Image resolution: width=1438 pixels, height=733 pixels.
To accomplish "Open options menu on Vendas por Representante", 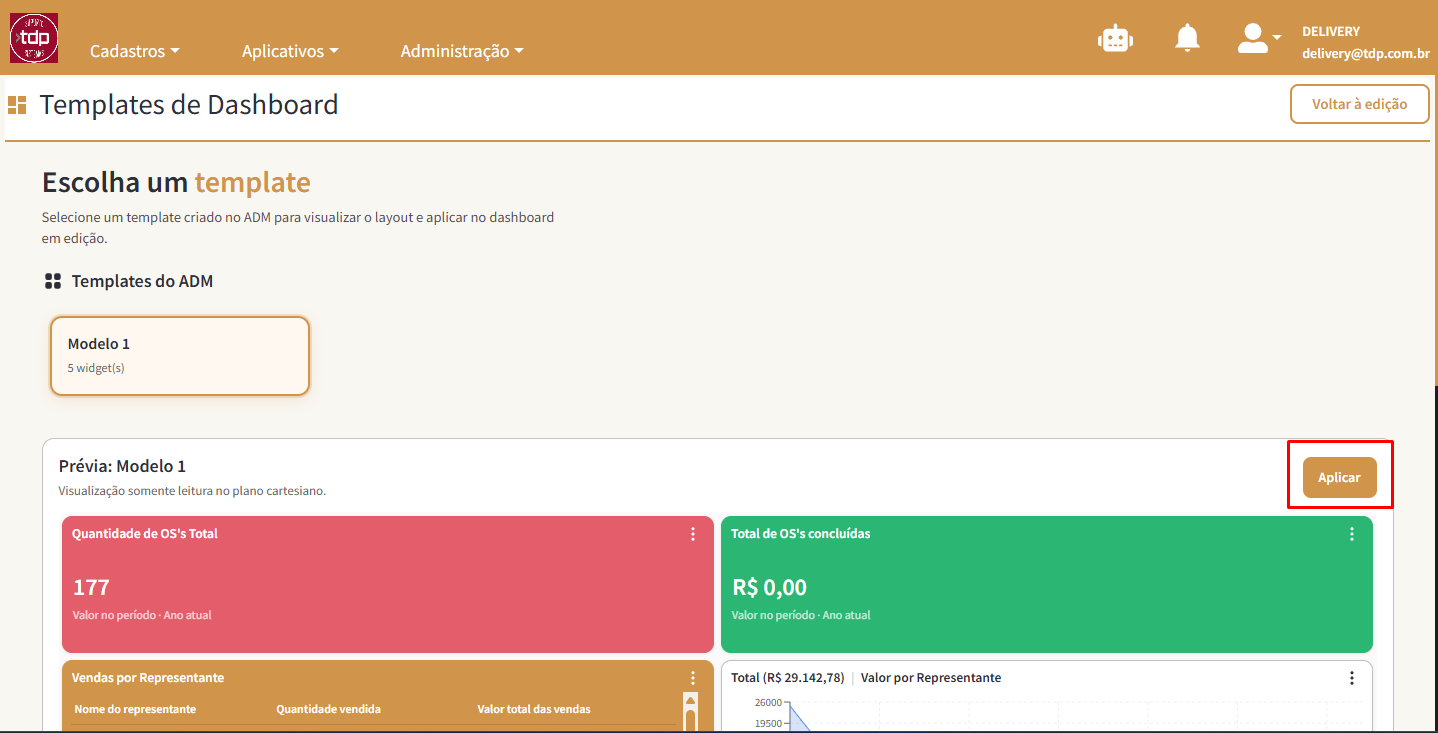I will tap(693, 678).
